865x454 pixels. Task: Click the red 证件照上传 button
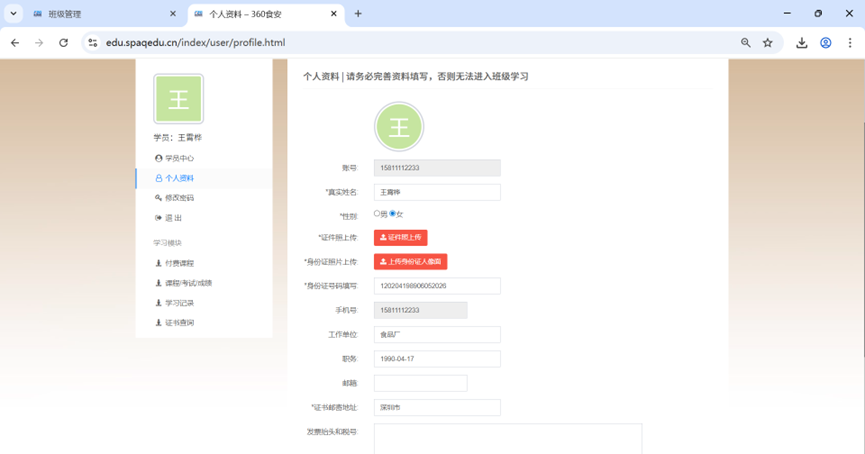[400, 237]
